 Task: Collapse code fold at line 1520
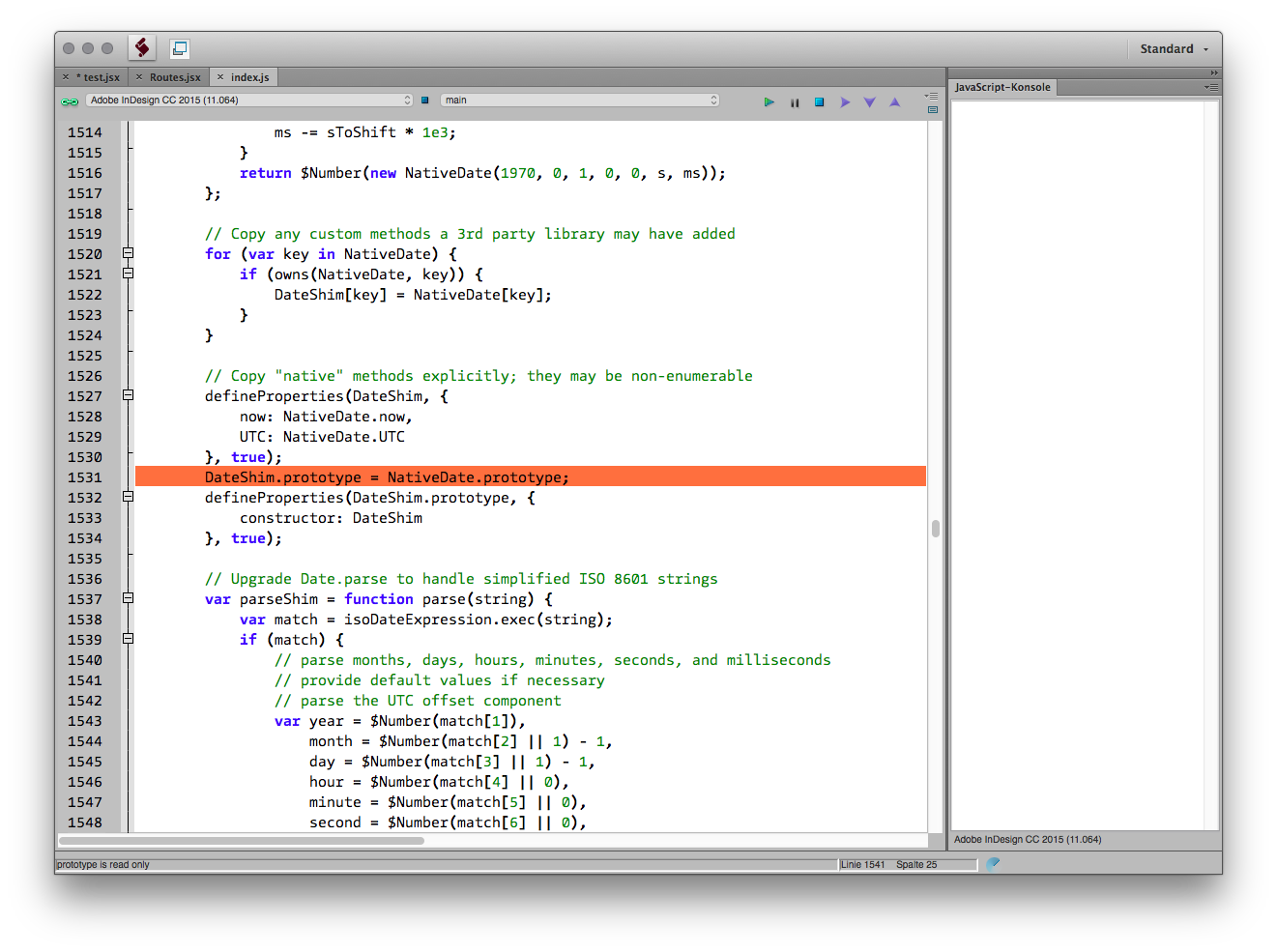128,253
